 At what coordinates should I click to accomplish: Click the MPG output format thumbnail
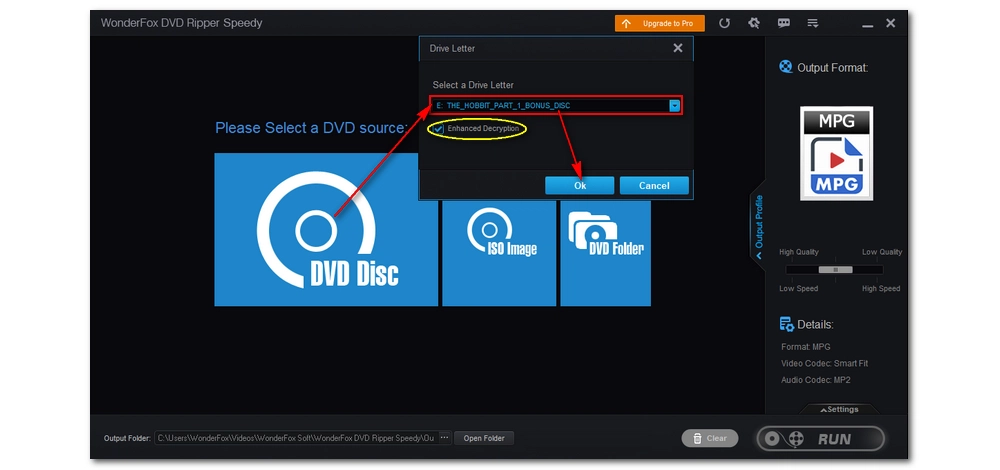tap(836, 153)
